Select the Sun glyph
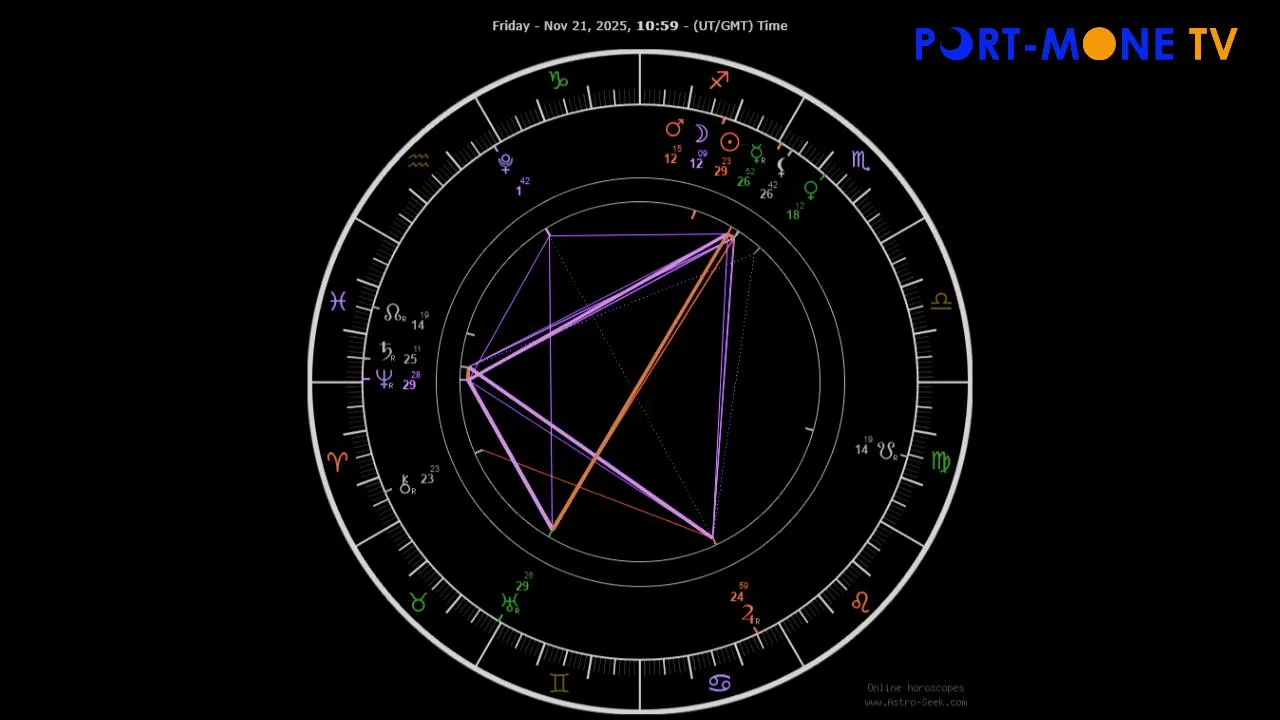1280x720 pixels. pos(730,142)
